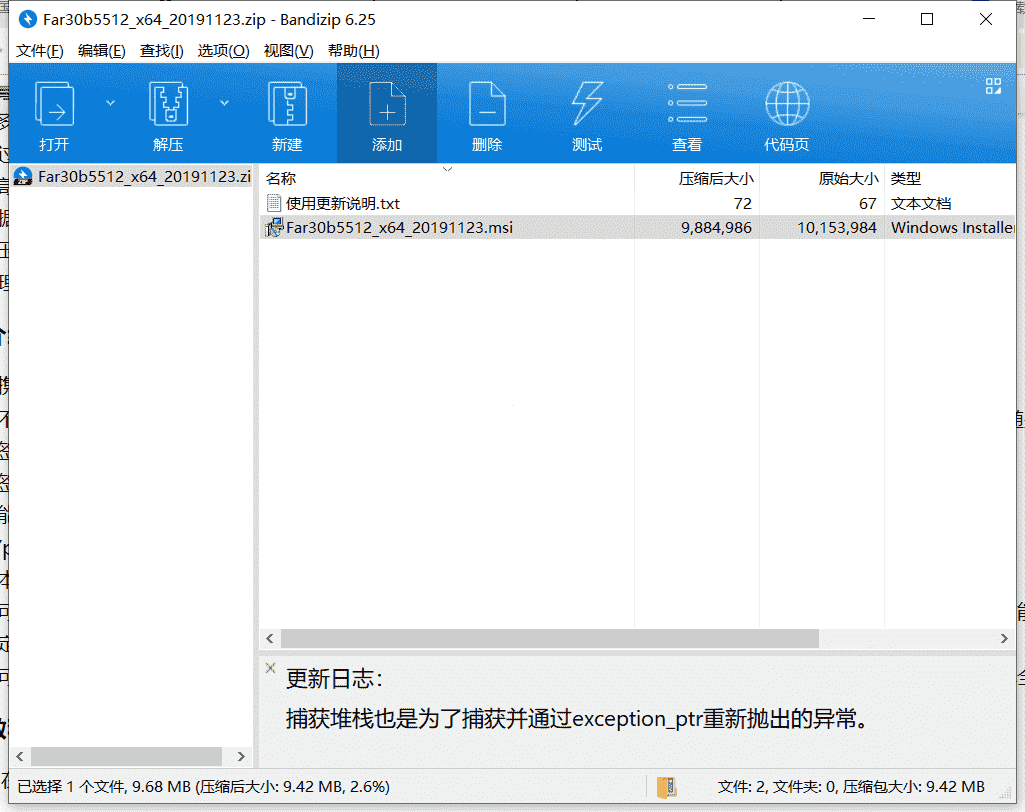Close the archive comment panel
Viewport: 1025px width, 812px height.
(x=271, y=668)
